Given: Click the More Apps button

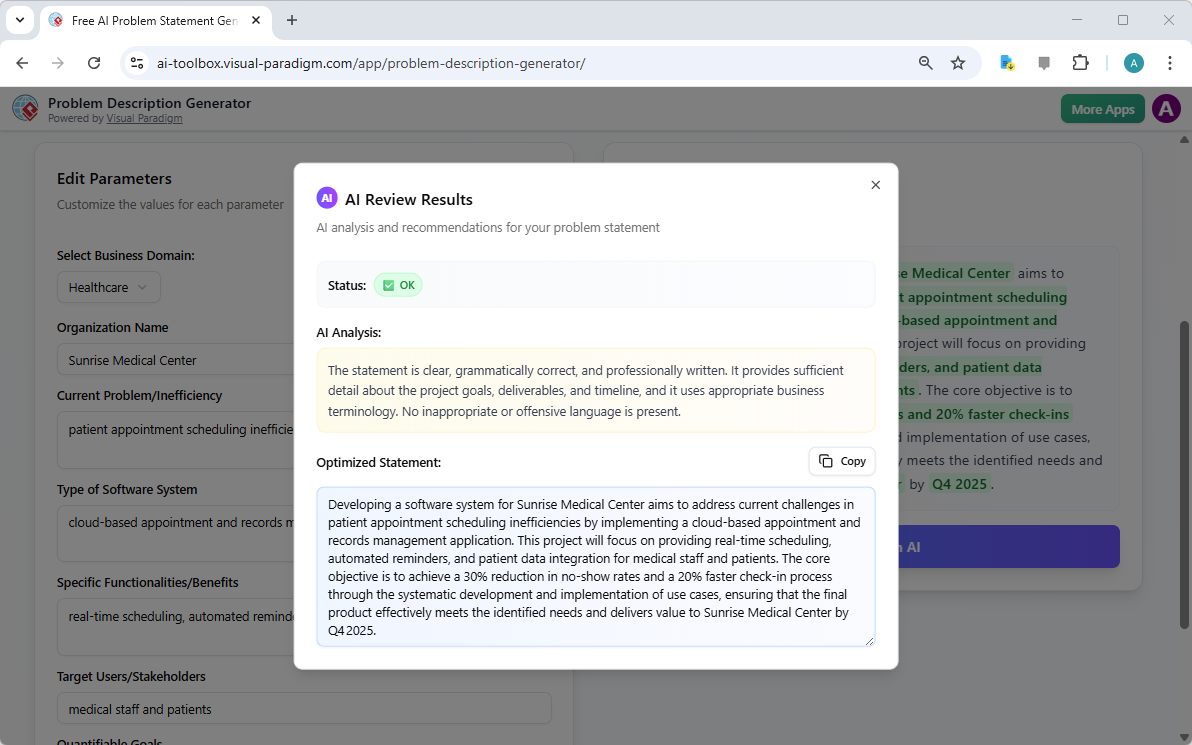Looking at the screenshot, I should [1102, 108].
